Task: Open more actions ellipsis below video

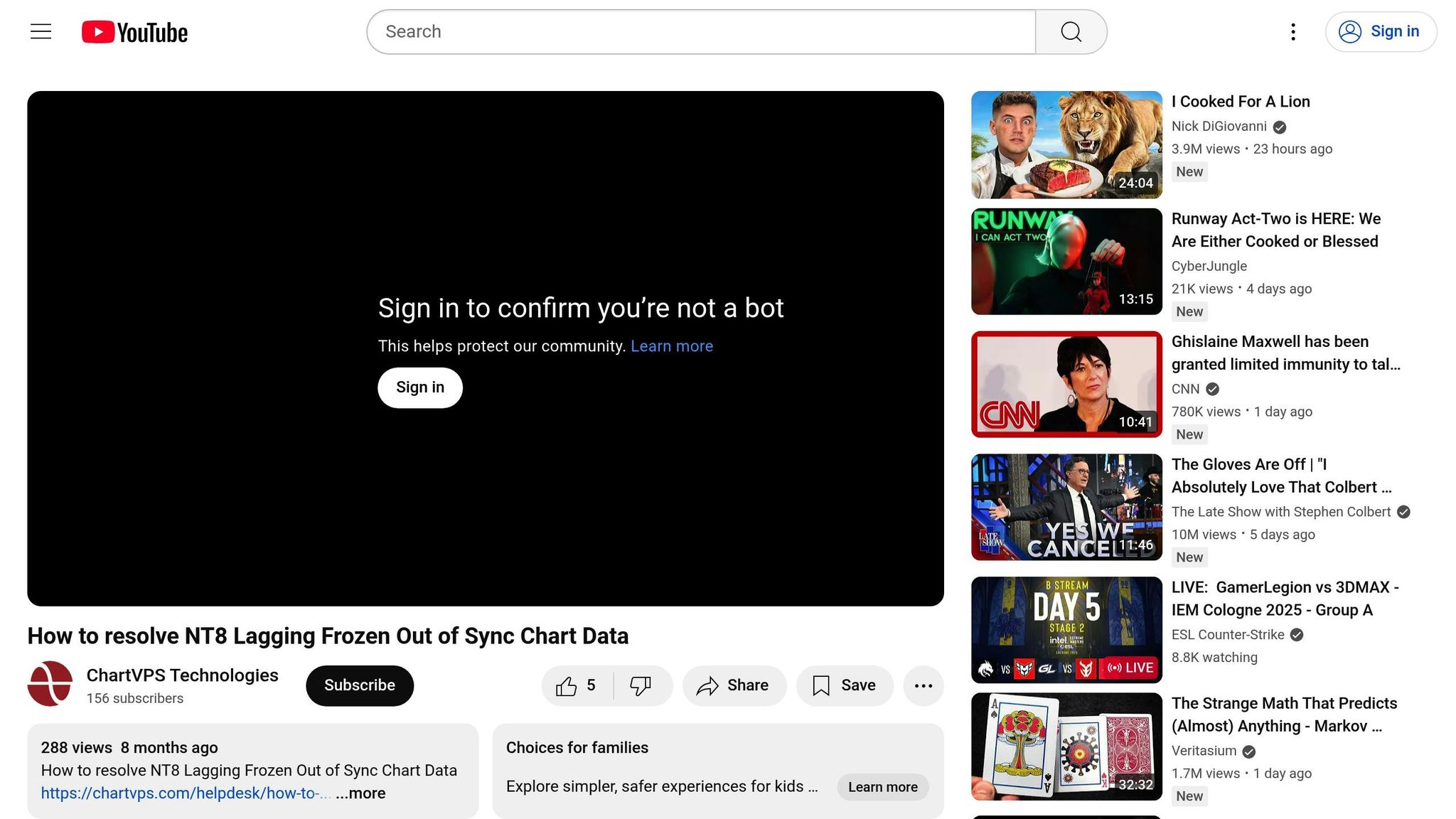Action: click(923, 685)
